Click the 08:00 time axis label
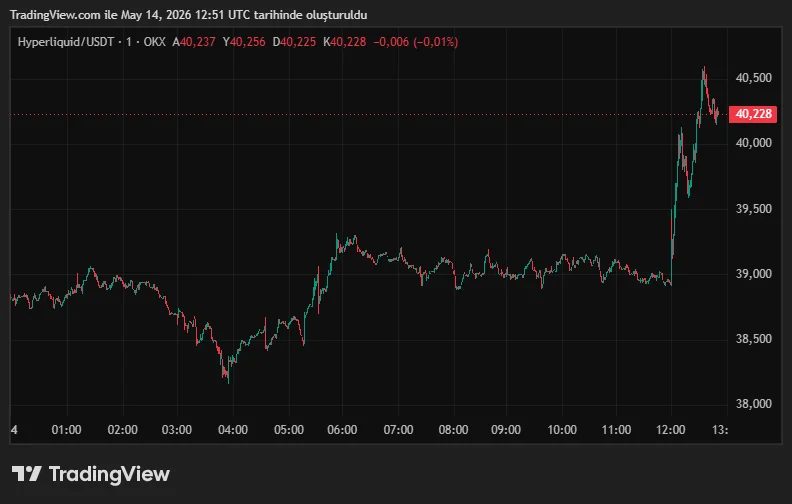 coord(454,430)
